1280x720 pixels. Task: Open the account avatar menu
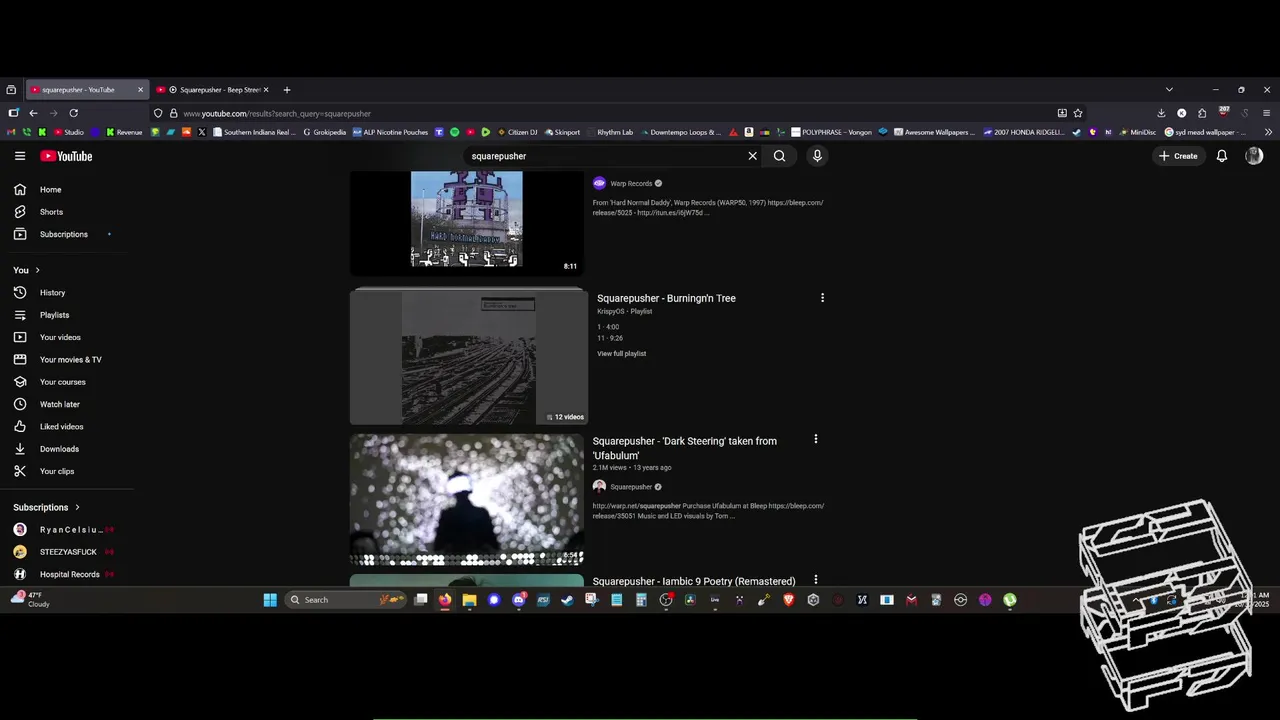[1254, 156]
